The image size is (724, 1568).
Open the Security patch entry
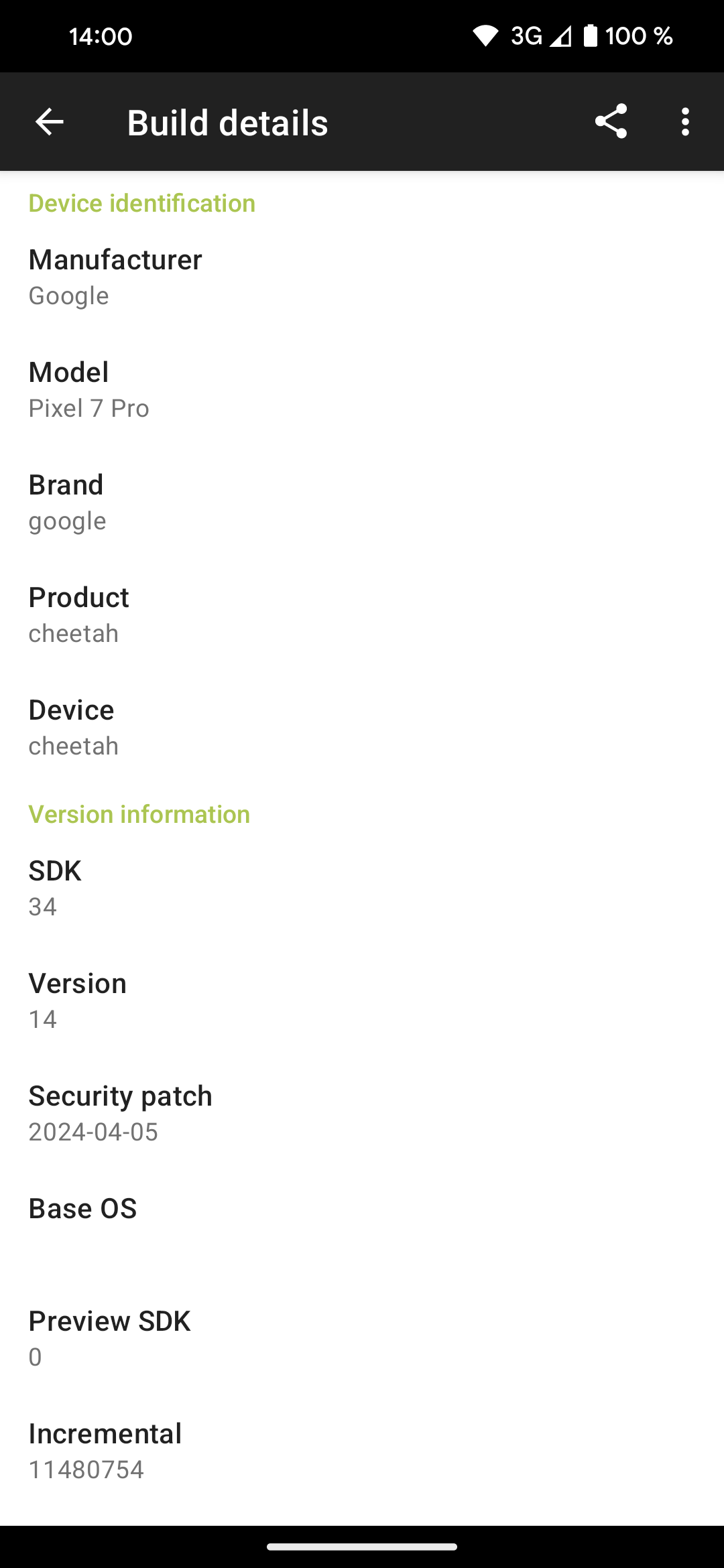click(362, 1113)
